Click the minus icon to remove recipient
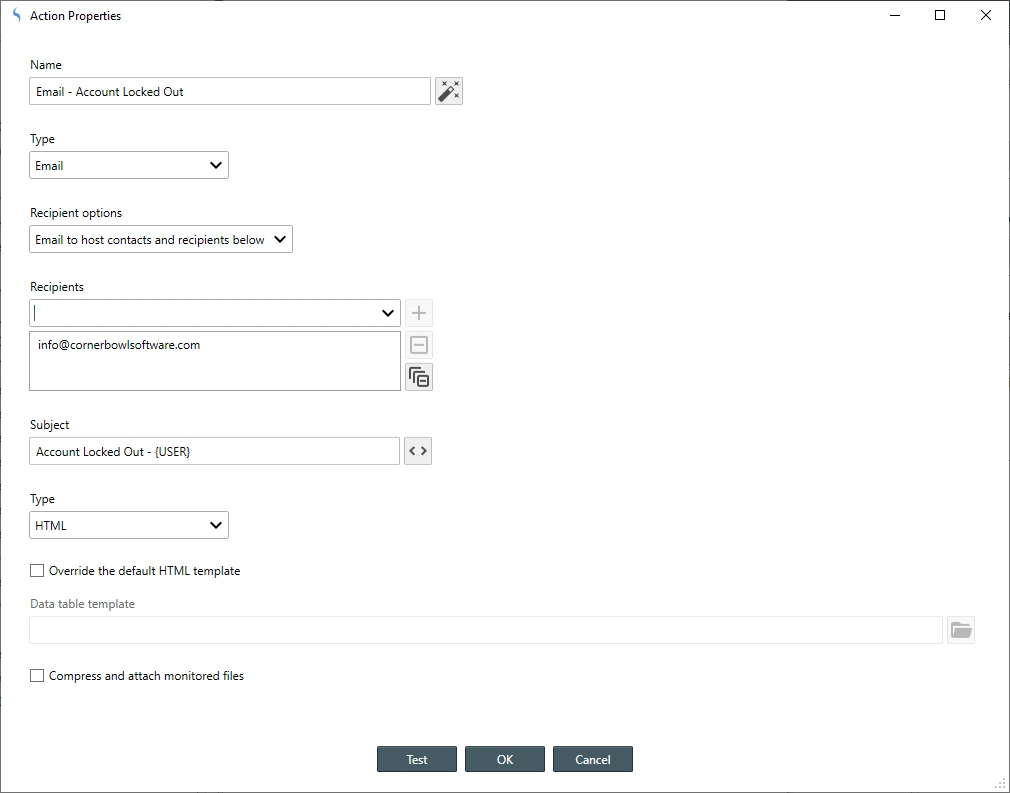Image resolution: width=1010 pixels, height=793 pixels. coord(419,346)
